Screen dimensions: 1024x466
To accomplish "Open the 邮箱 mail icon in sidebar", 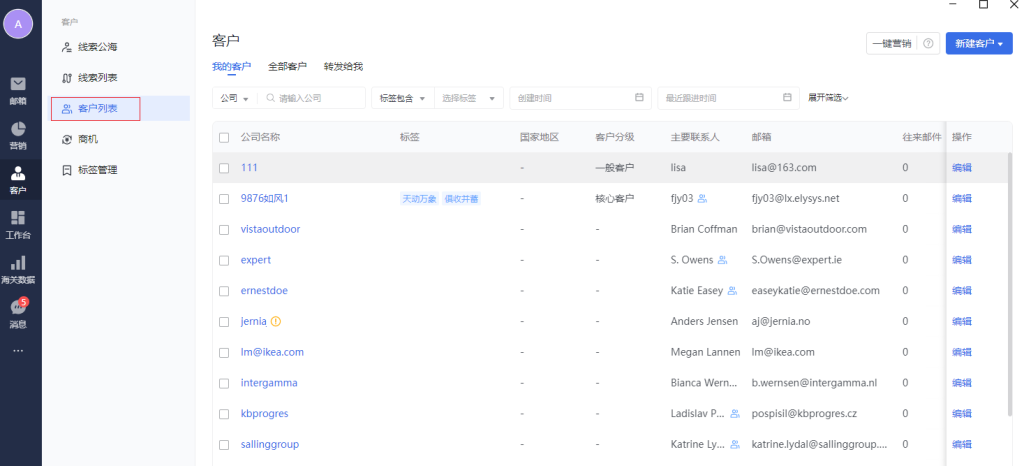I will (x=18, y=85).
